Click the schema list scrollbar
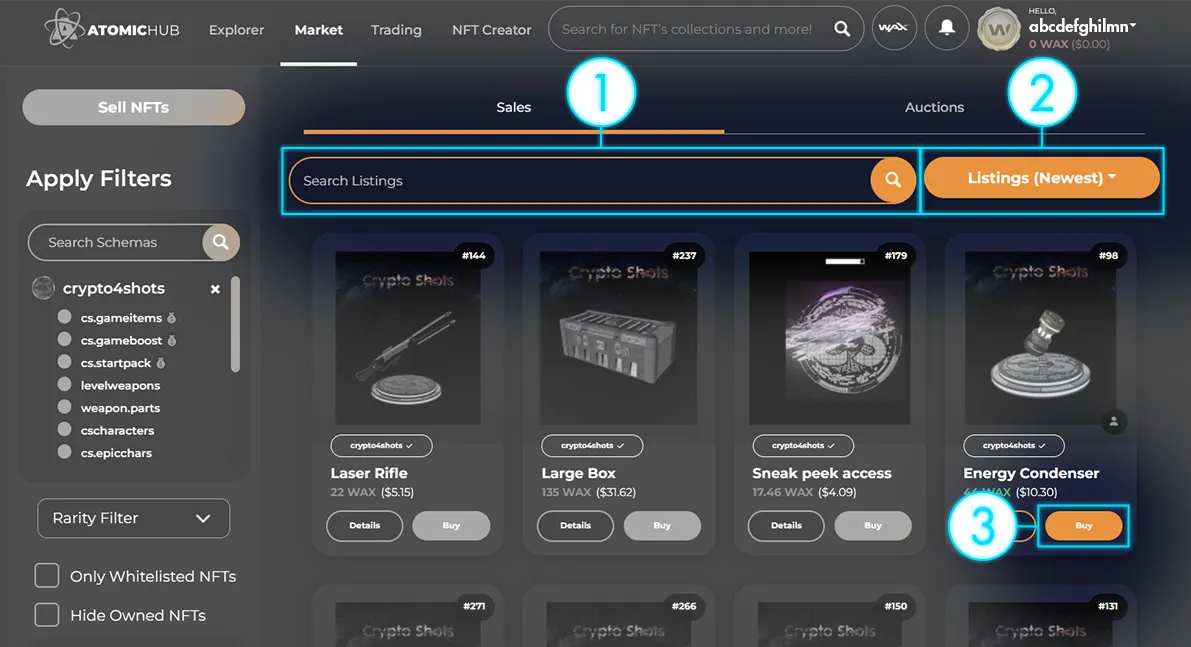This screenshot has height=647, width=1191. pyautogui.click(x=235, y=324)
